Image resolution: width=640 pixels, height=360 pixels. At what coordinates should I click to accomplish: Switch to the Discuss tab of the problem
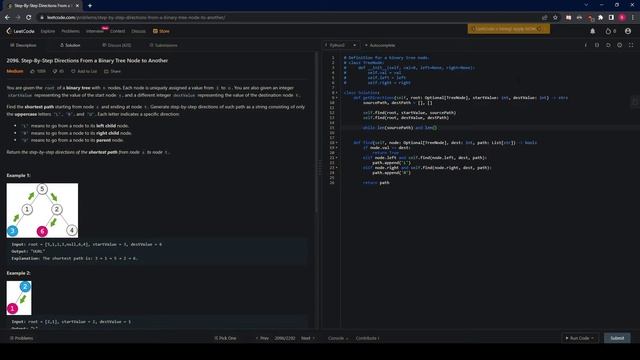pos(117,45)
